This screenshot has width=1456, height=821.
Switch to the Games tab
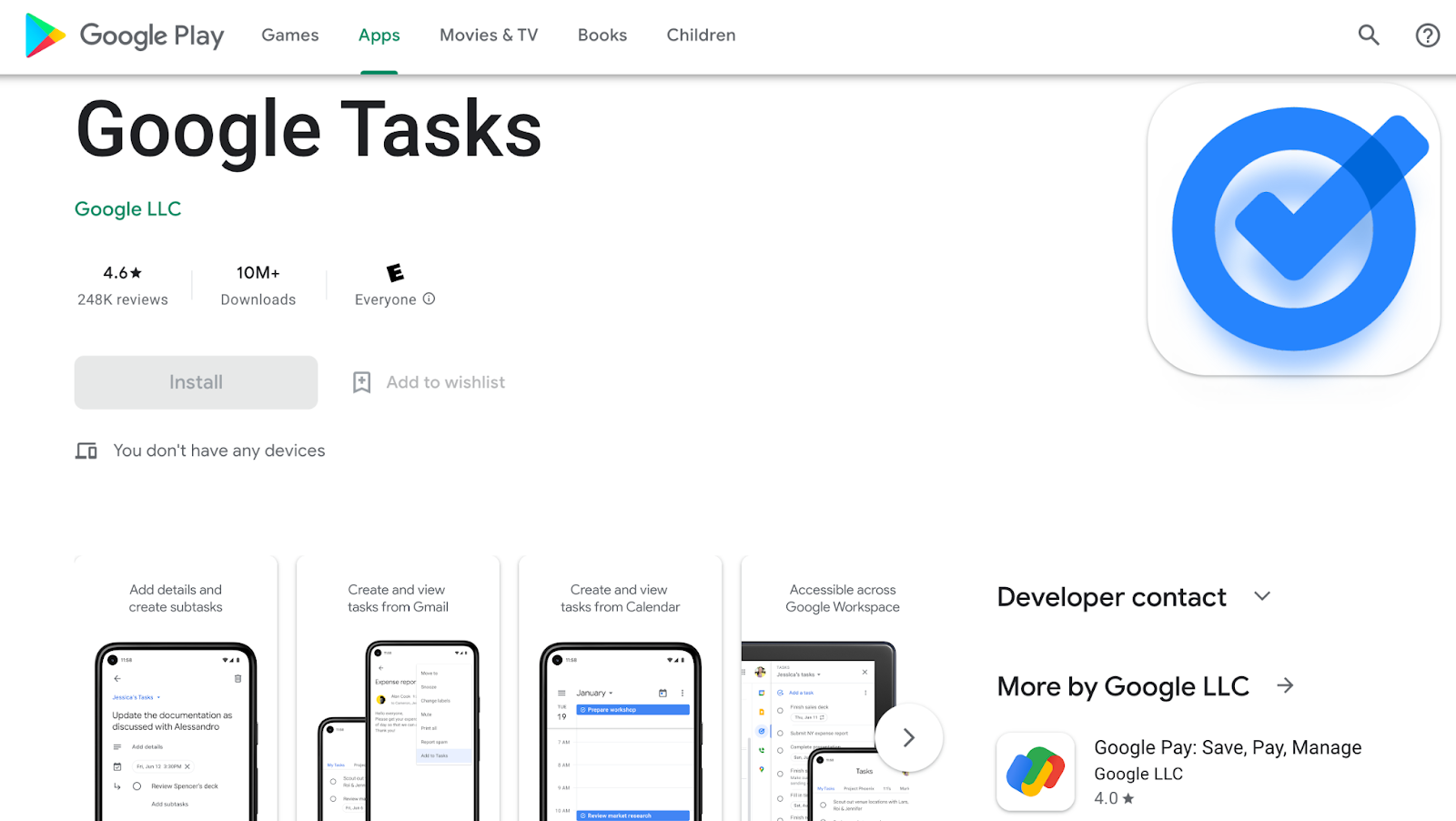coord(289,35)
